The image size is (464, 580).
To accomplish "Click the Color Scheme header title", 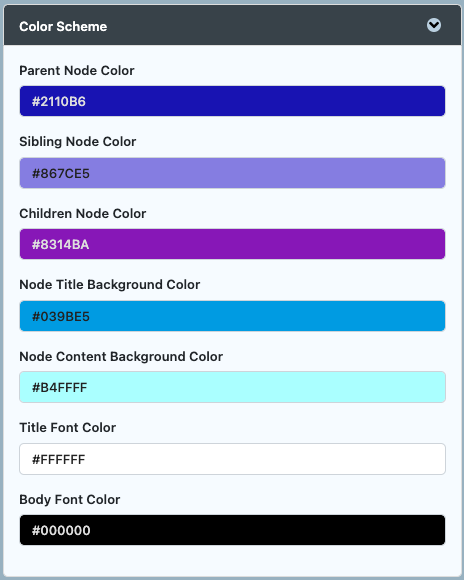I will pos(63,26).
